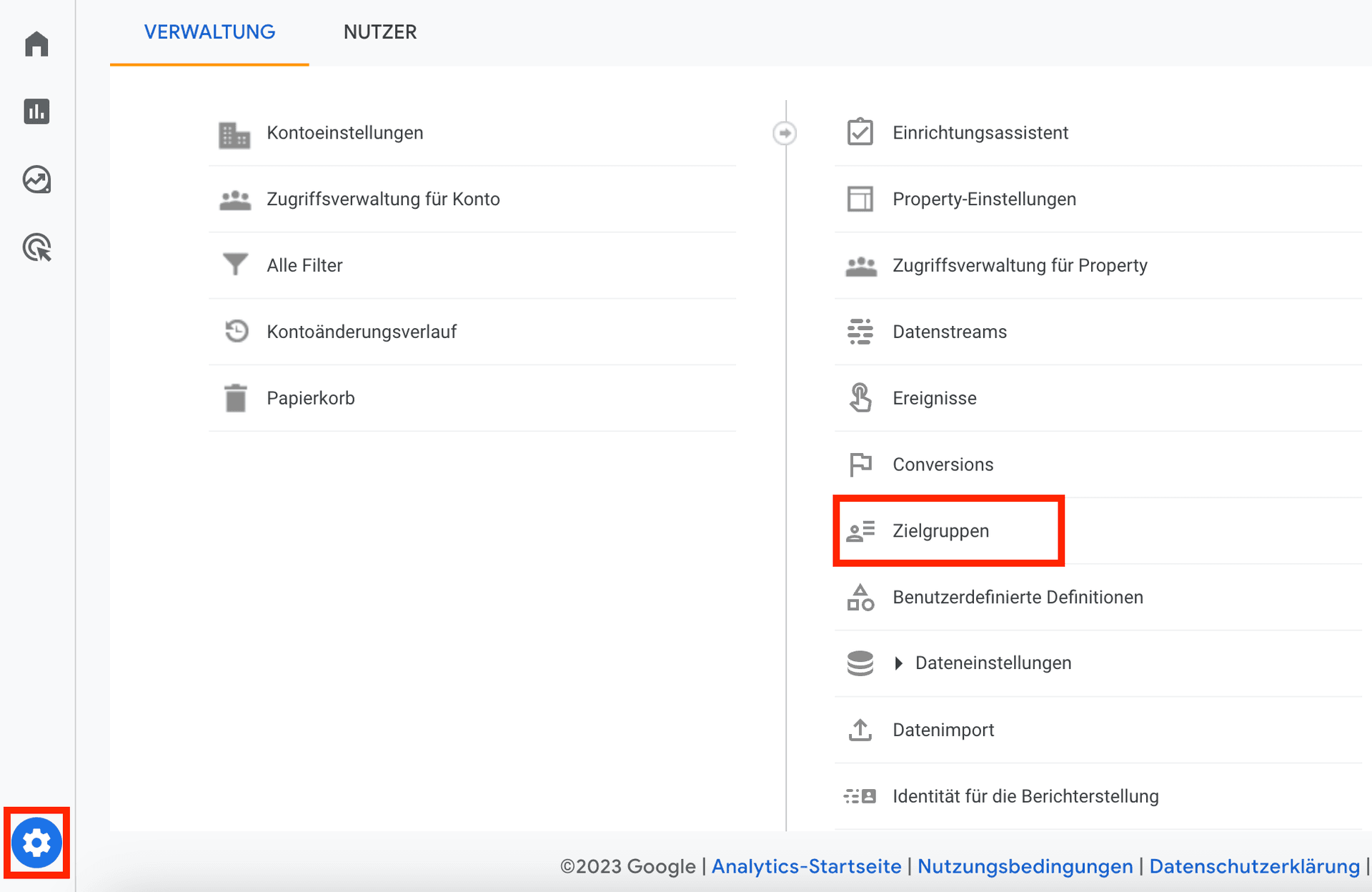Click the blue admin gear icon
Viewport: 1372px width, 892px height.
[x=36, y=843]
